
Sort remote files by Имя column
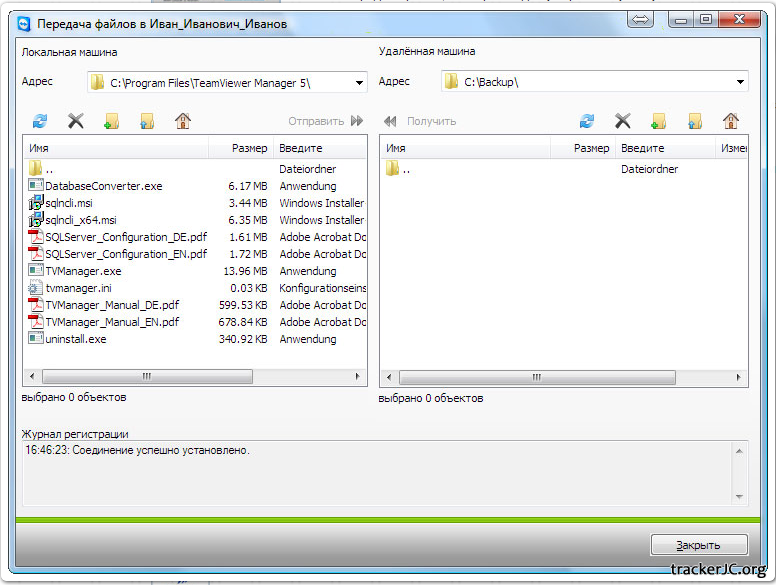click(x=472, y=148)
